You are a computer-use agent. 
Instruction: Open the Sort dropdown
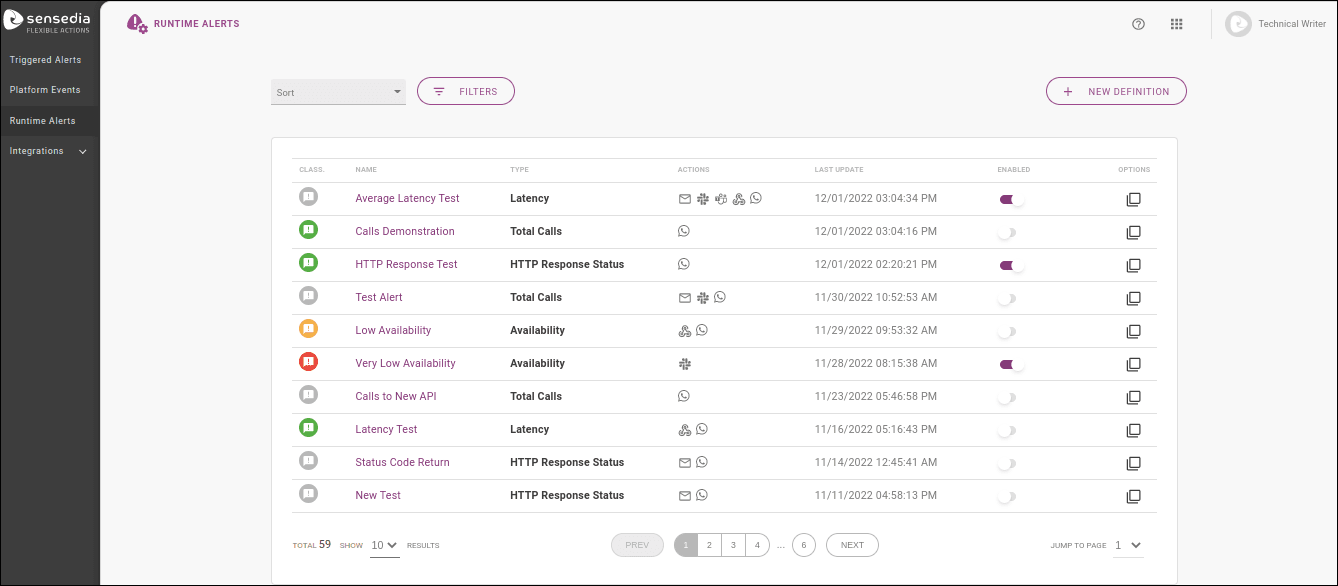coord(338,91)
